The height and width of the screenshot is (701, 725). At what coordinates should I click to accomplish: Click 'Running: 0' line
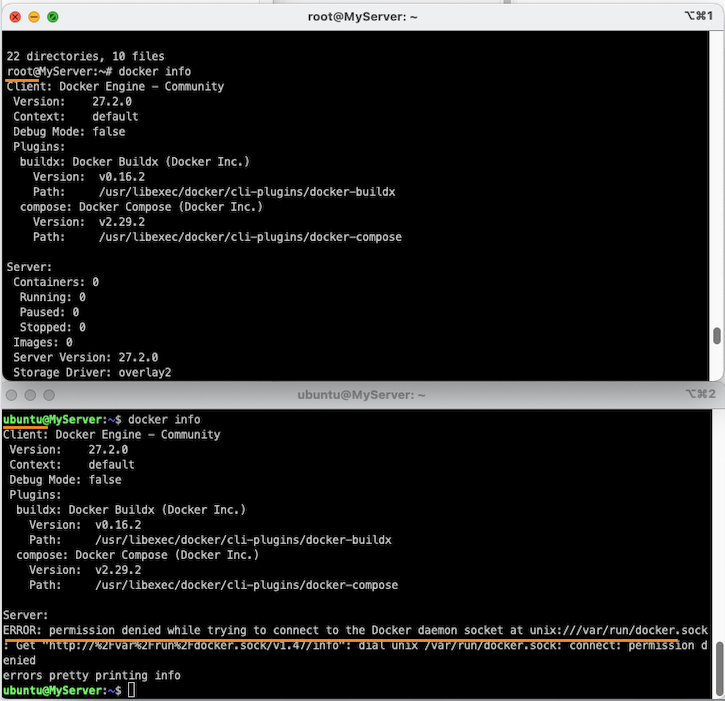(52, 297)
